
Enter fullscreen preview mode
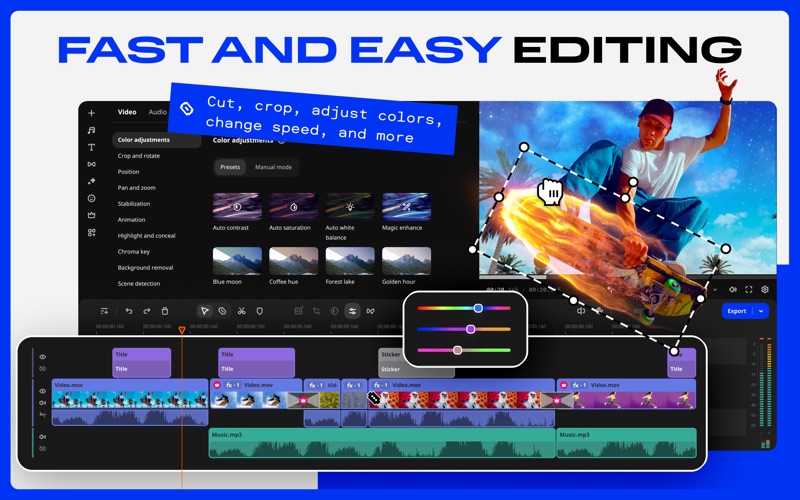(x=748, y=289)
